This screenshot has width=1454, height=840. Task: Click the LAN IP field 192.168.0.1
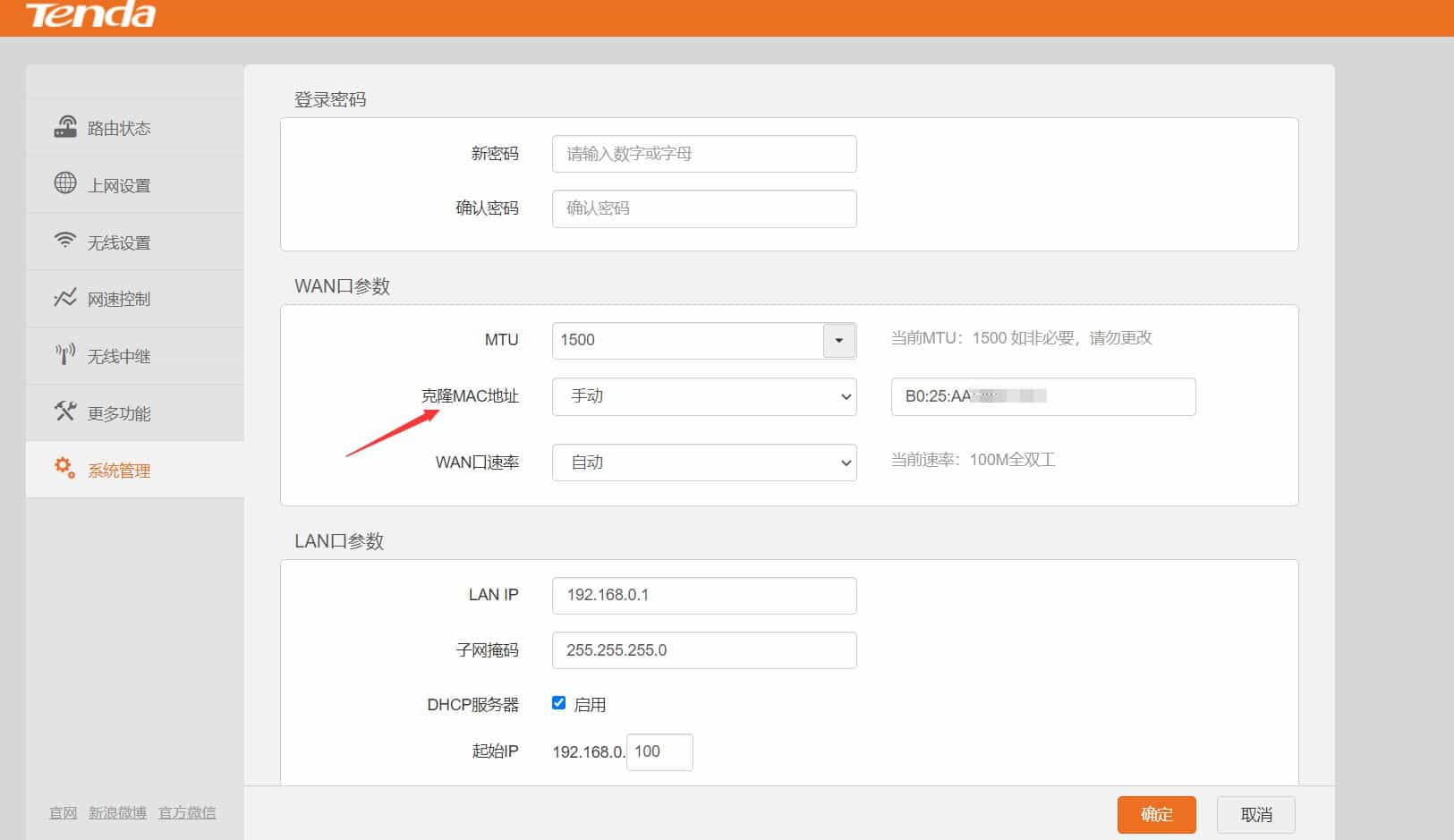coord(704,595)
